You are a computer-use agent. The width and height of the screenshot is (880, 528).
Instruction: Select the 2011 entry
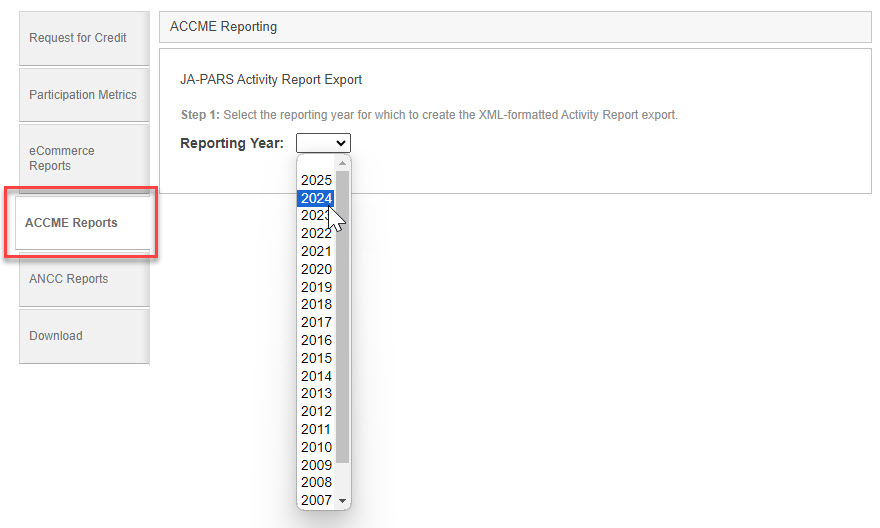[x=316, y=429]
